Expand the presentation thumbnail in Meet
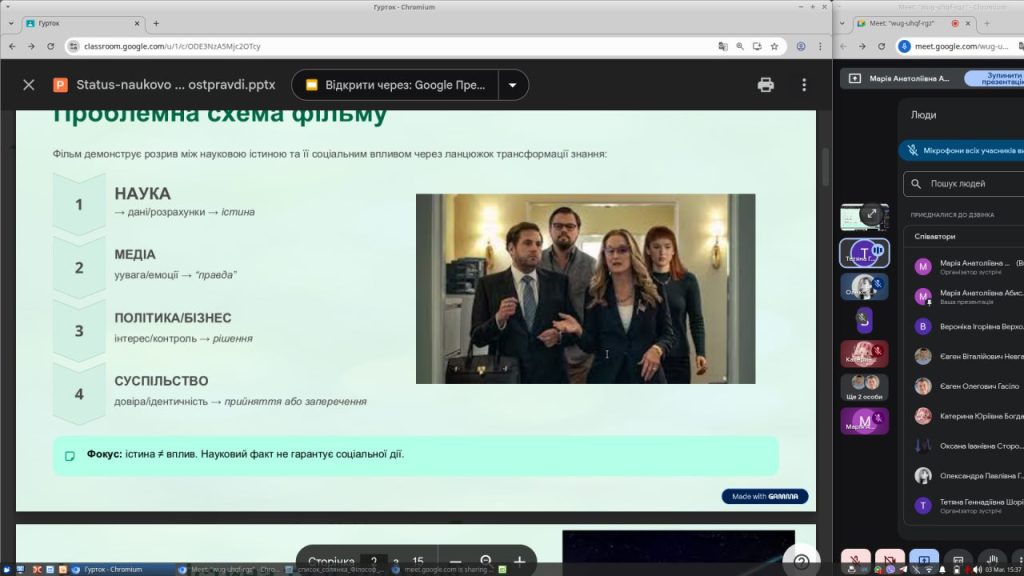Image resolution: width=1024 pixels, height=576 pixels. click(x=872, y=214)
